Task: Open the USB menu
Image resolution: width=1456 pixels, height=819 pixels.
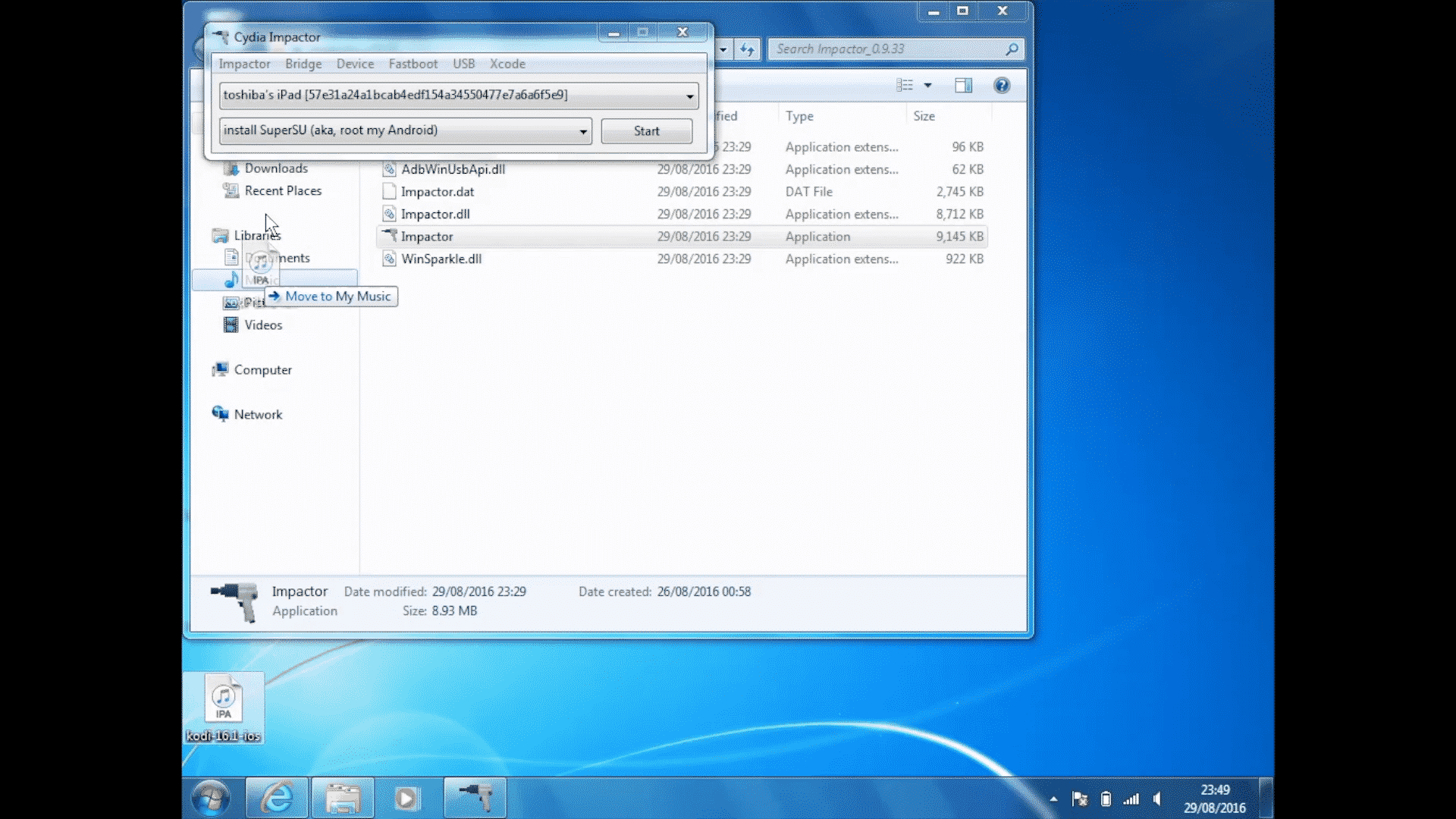Action: 463,64
